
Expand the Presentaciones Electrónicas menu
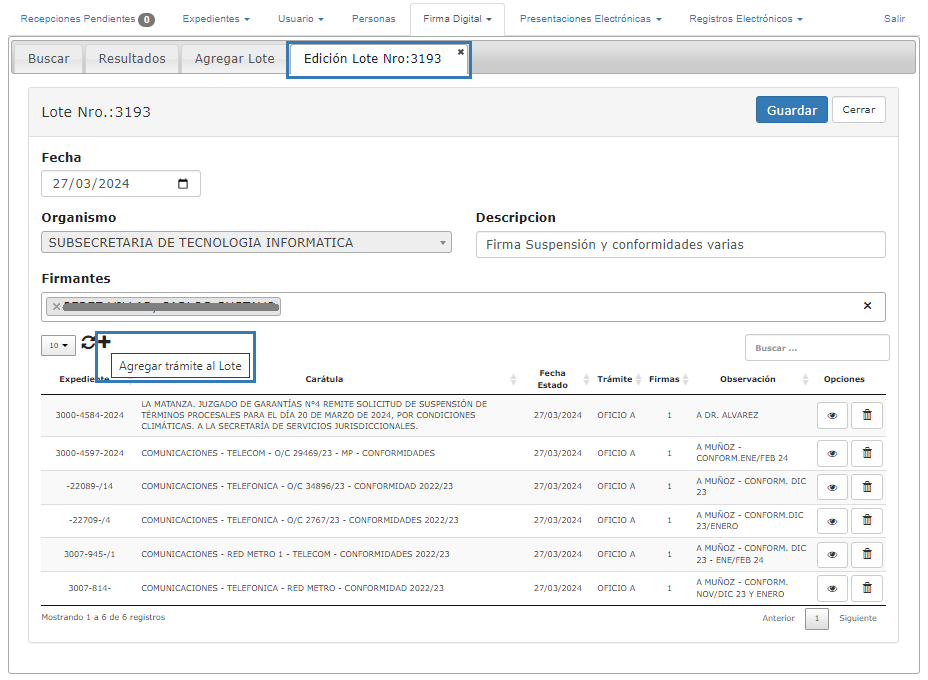pyautogui.click(x=590, y=19)
